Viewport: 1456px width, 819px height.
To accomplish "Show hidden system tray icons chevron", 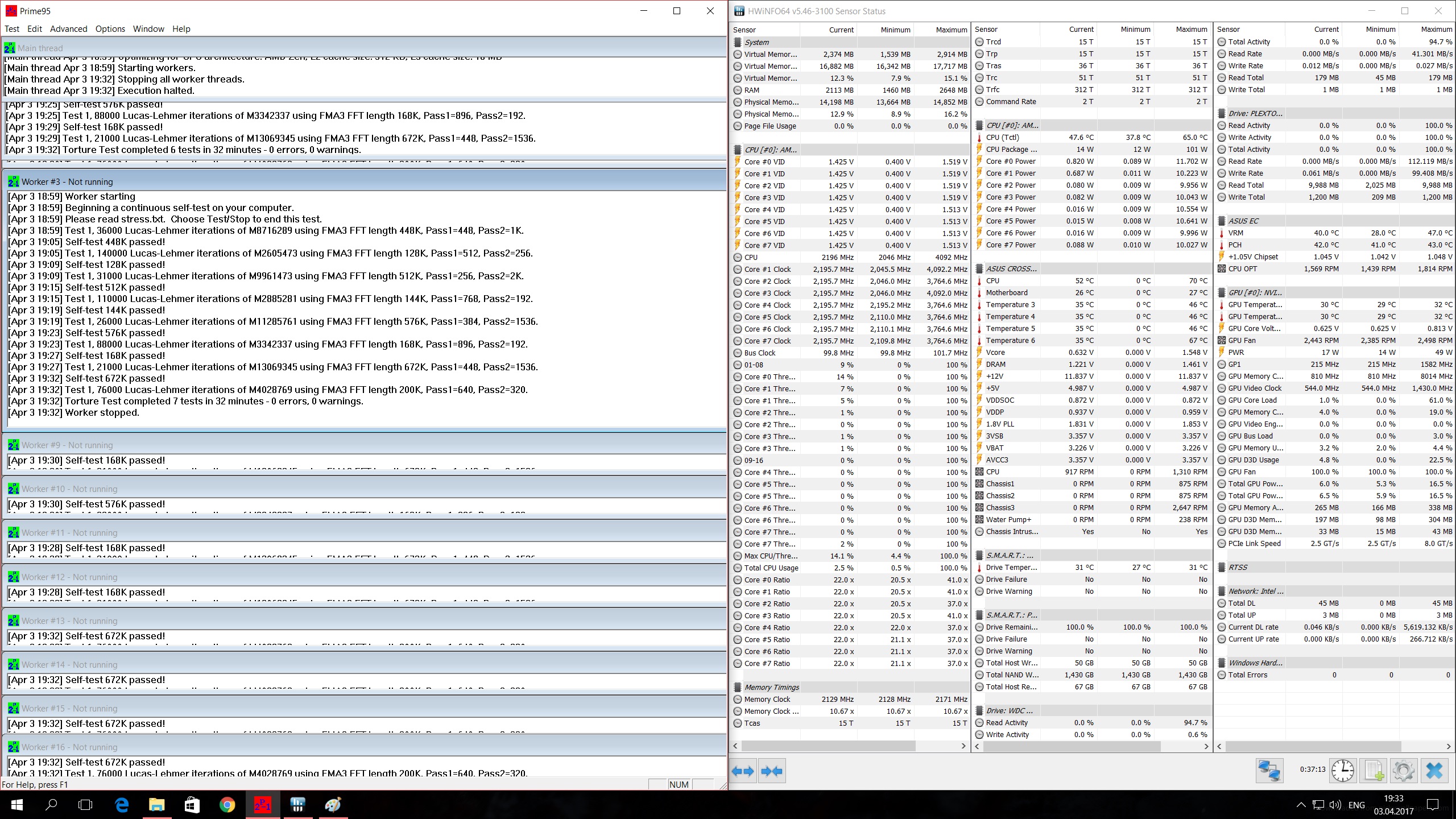I will [x=1301, y=804].
